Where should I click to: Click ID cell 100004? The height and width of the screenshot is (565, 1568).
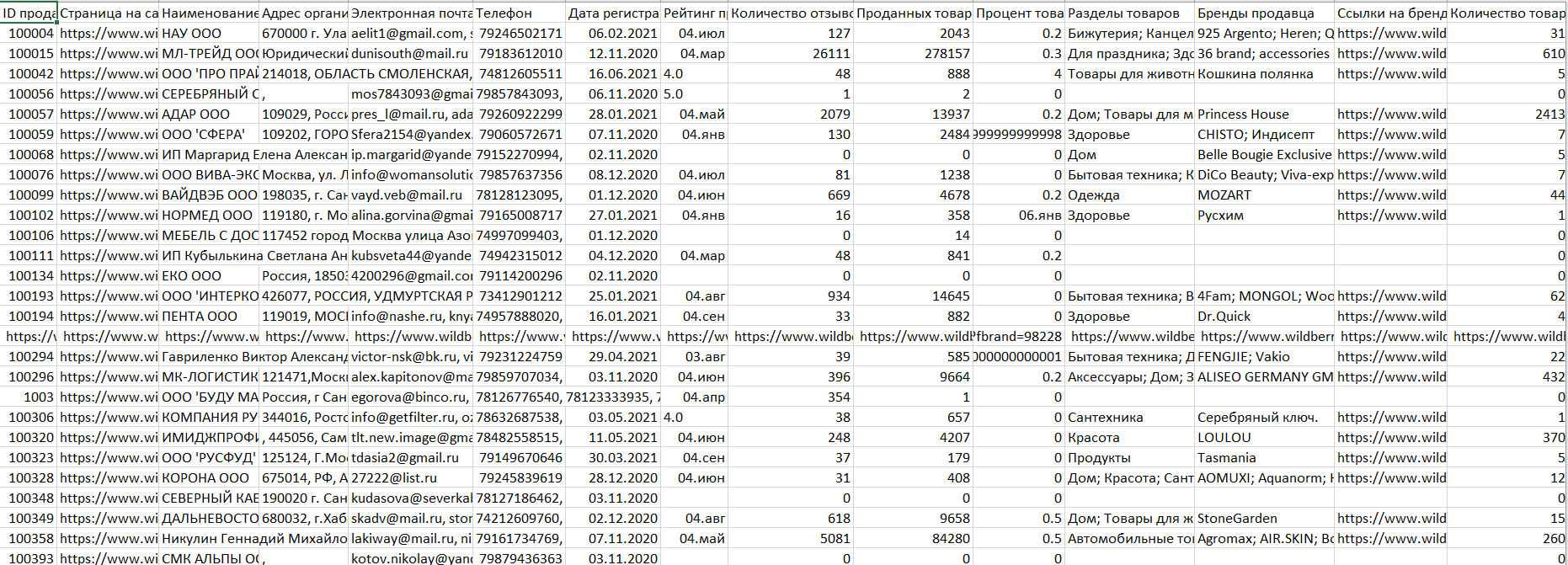[29, 33]
